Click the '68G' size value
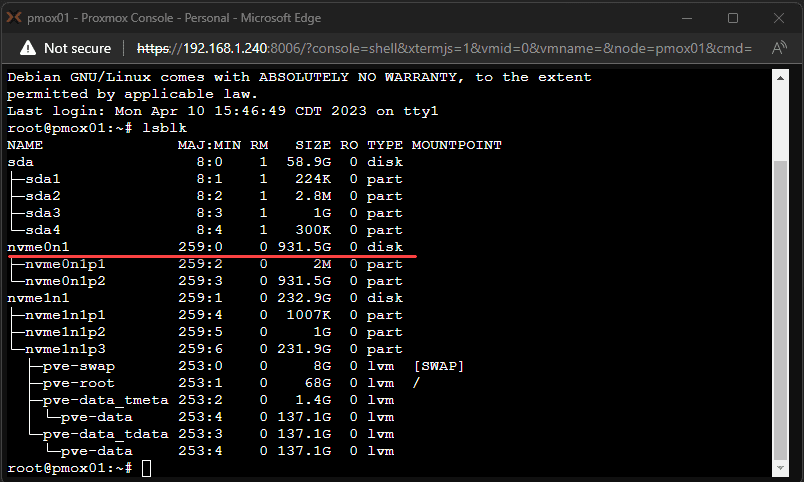This screenshot has height=482, width=804. point(317,383)
